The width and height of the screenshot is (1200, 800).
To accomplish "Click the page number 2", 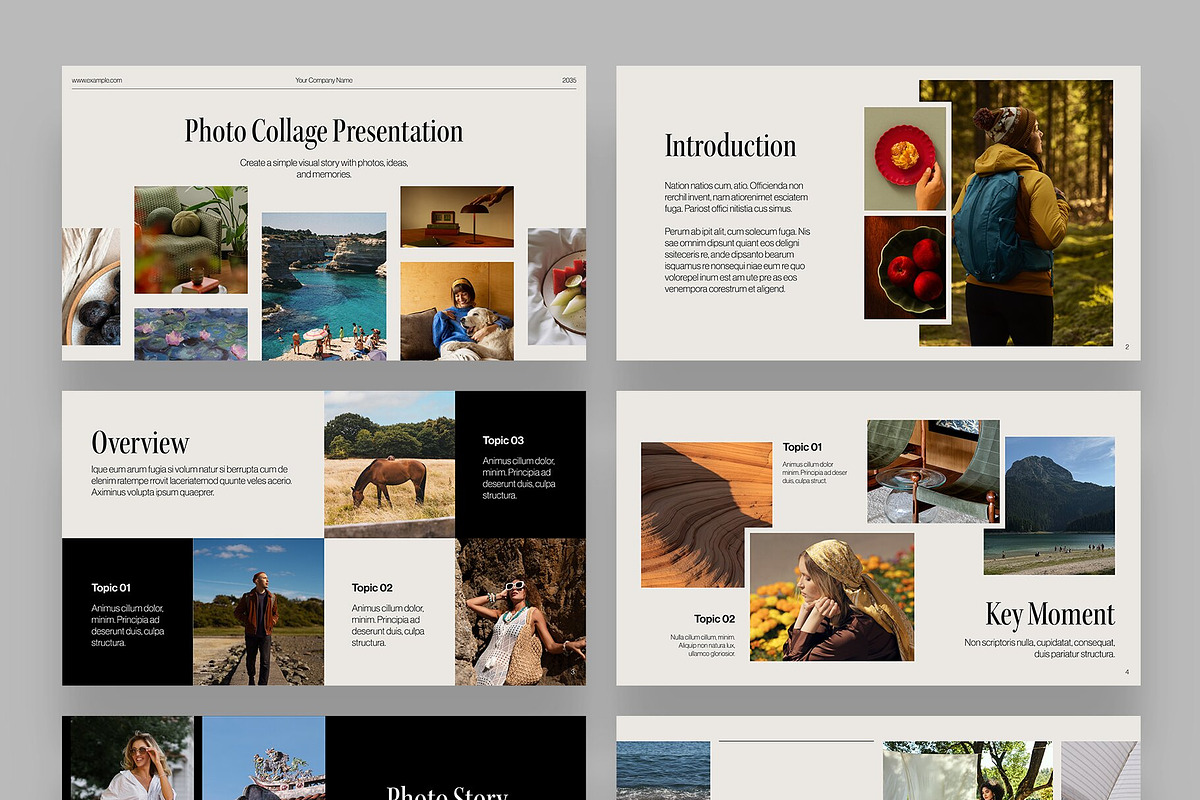I will [1127, 347].
